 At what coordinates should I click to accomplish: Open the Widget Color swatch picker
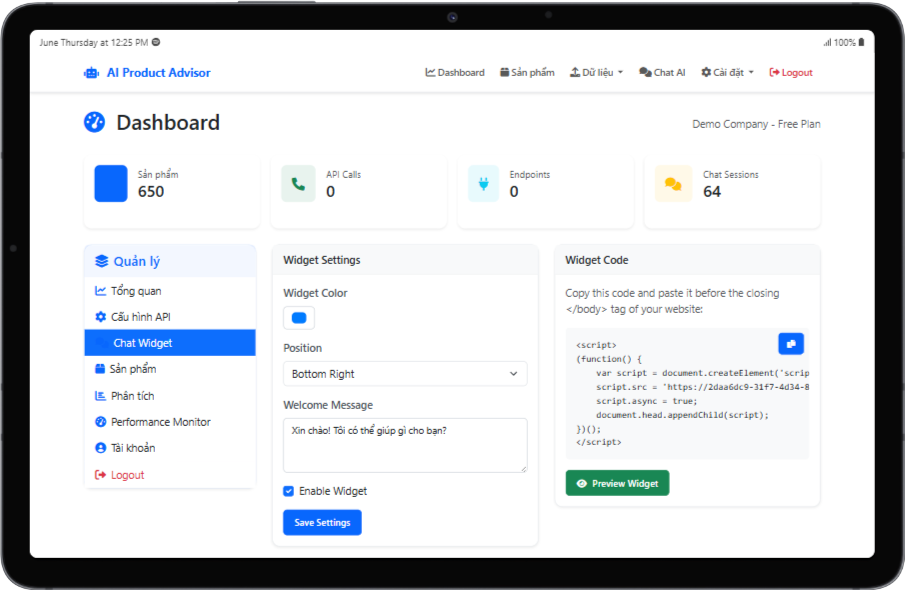[299, 318]
